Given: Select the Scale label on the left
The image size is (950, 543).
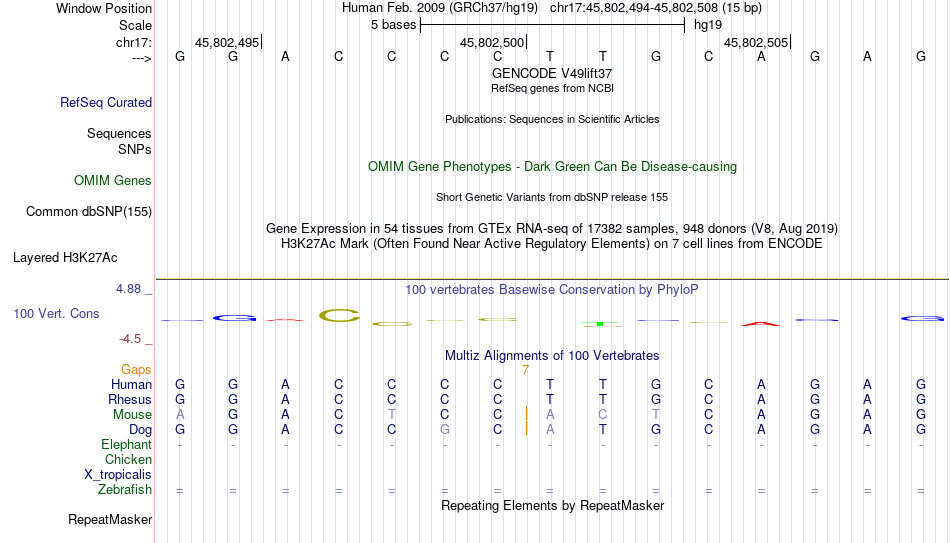Looking at the screenshot, I should (x=136, y=25).
